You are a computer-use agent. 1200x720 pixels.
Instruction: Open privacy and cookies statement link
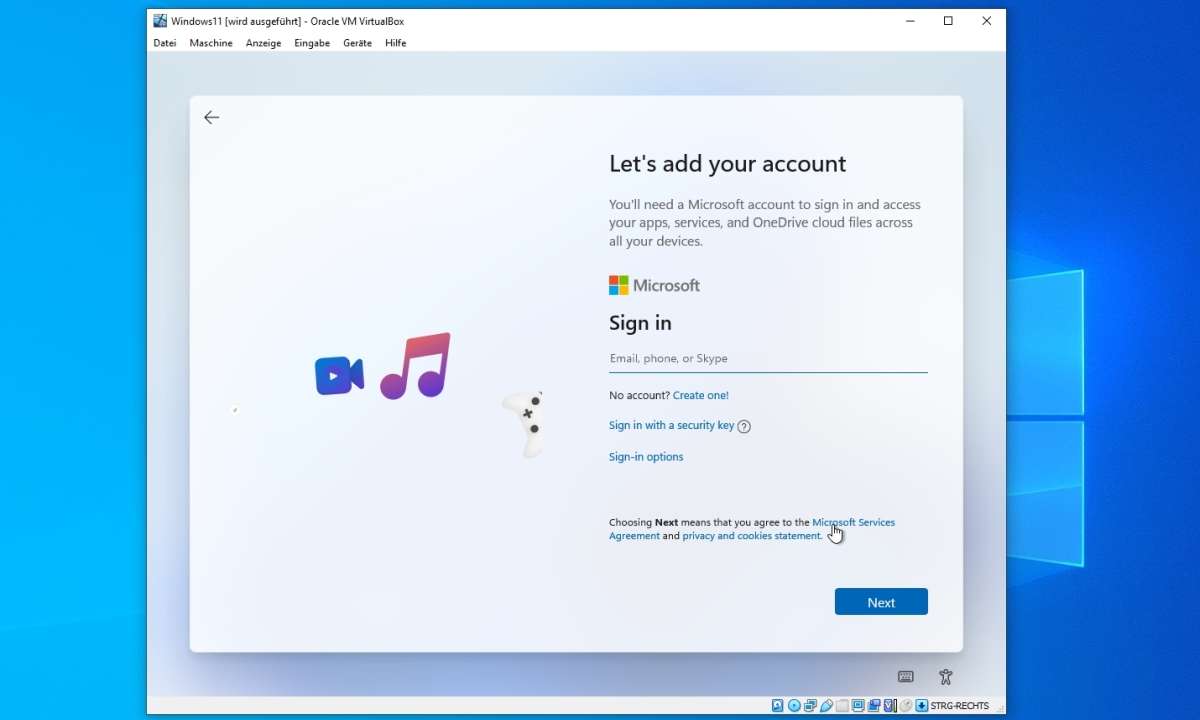tap(752, 536)
